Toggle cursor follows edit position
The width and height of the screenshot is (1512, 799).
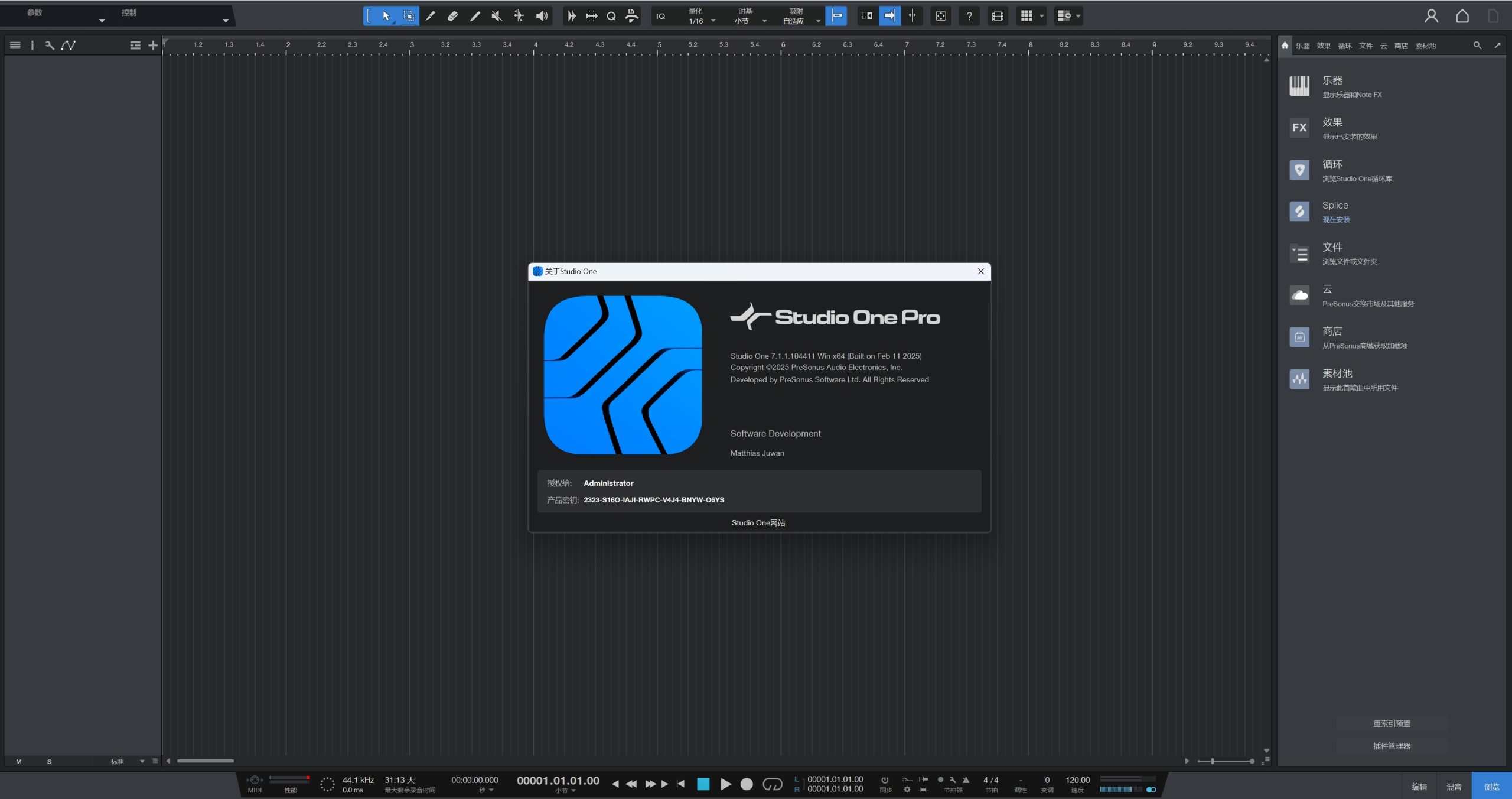[x=912, y=16]
